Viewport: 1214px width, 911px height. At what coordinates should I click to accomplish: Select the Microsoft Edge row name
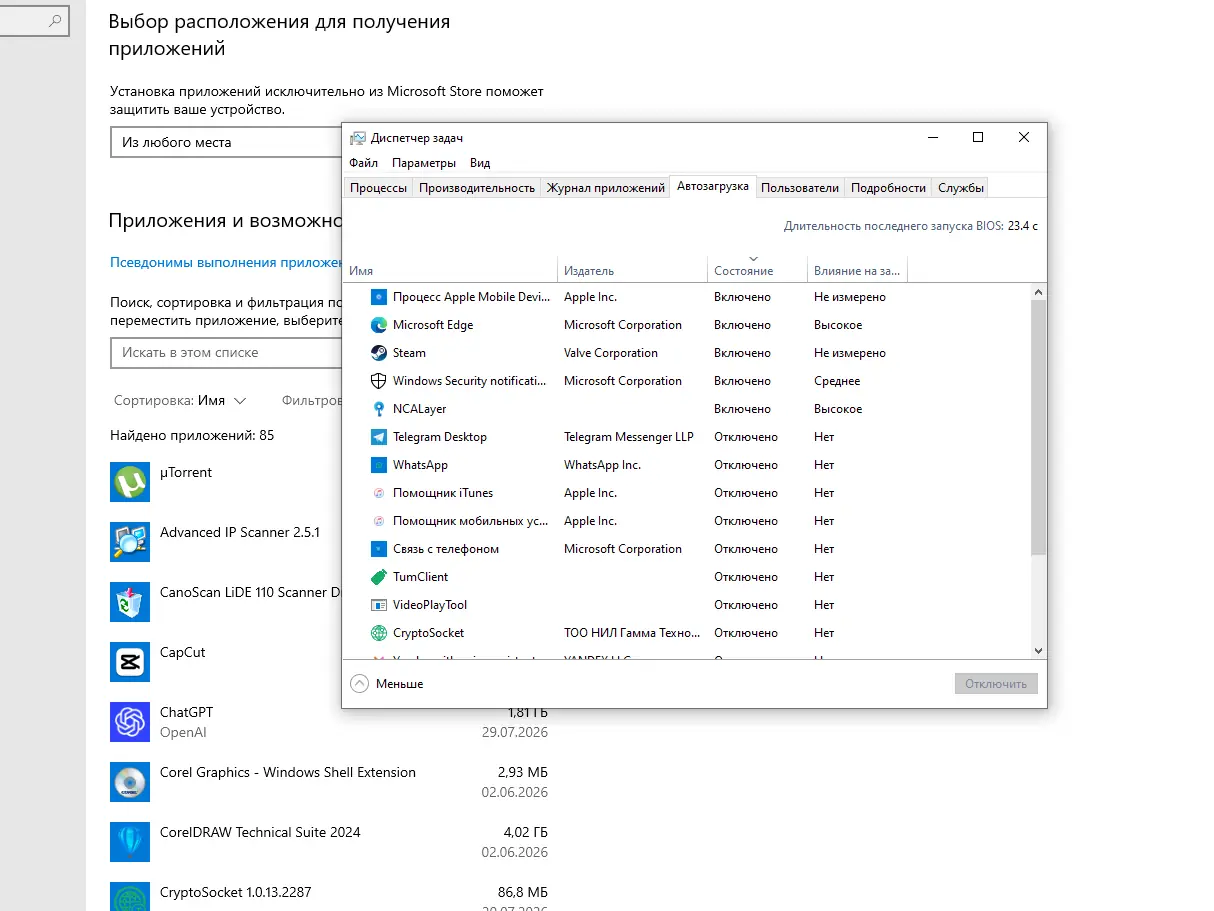click(x=433, y=325)
